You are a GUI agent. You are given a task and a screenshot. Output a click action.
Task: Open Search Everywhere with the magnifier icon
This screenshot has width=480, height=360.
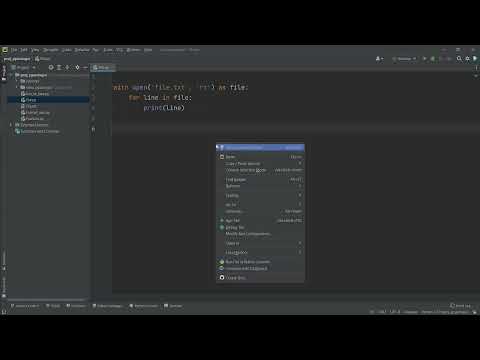459,59
